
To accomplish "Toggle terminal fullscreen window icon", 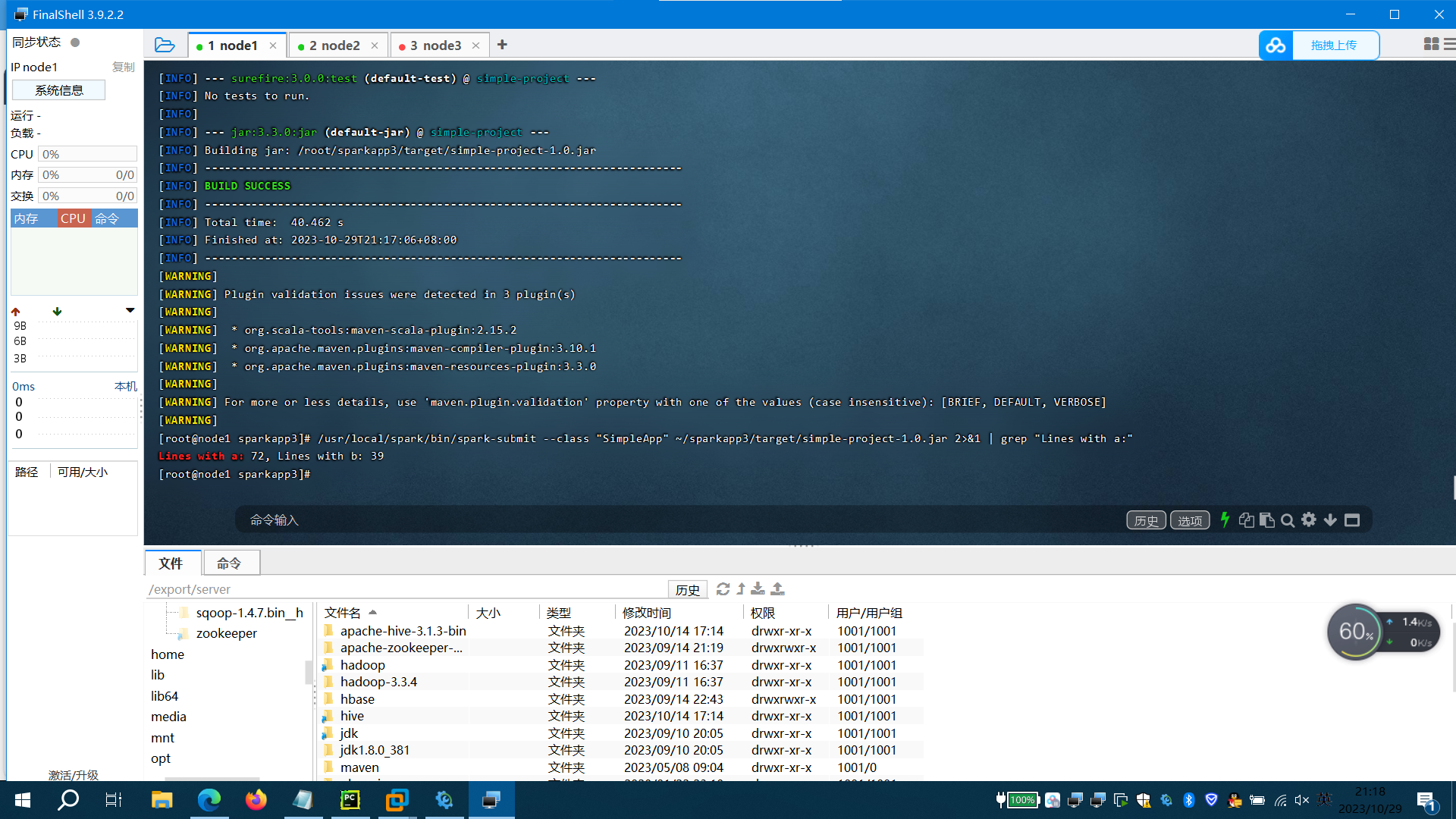I will pos(1352,520).
